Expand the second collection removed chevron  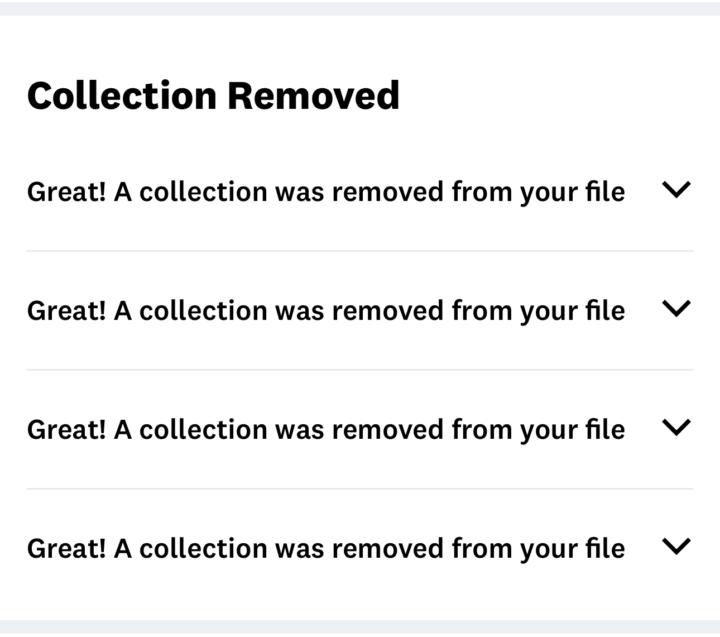[677, 309]
